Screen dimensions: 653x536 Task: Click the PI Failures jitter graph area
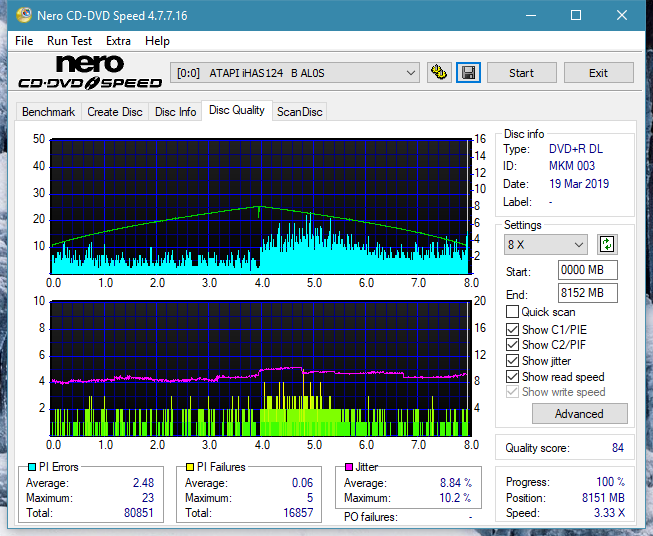(x=261, y=368)
